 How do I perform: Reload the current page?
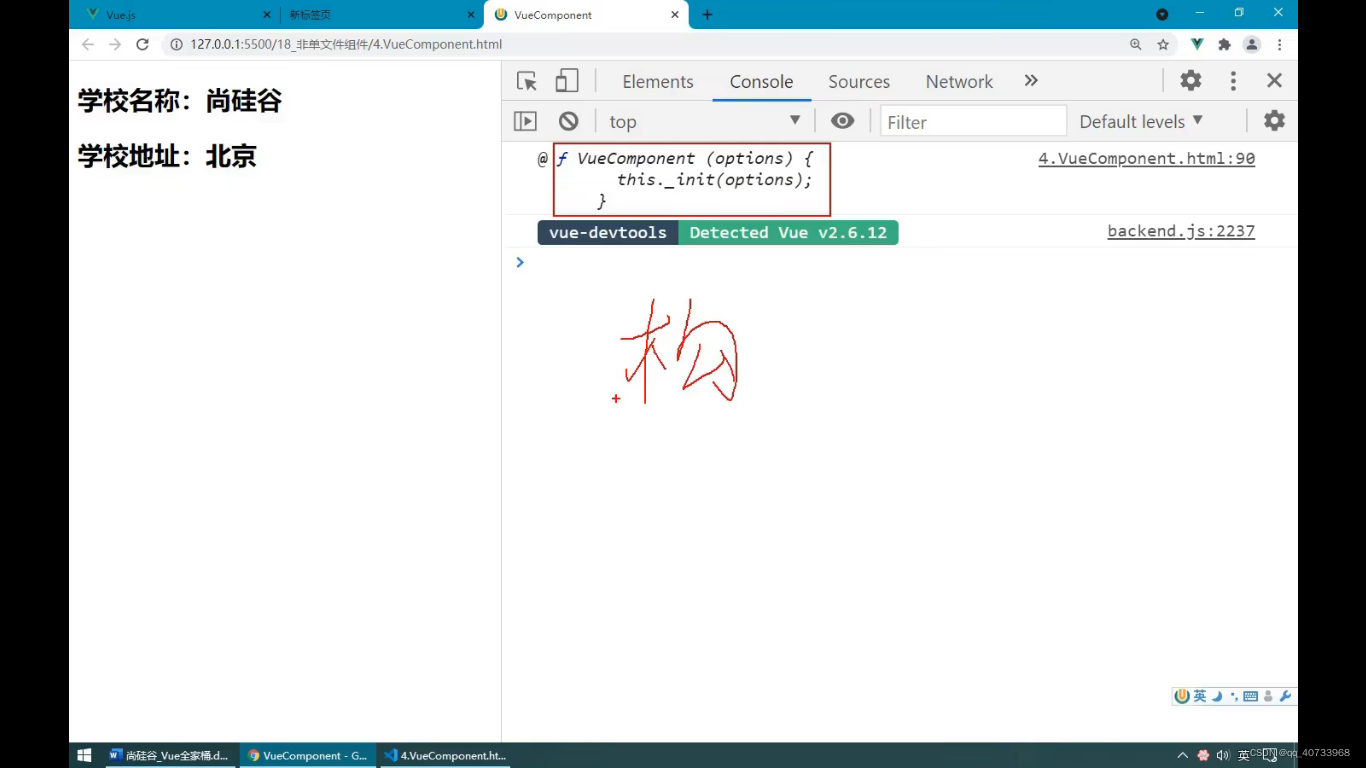pos(142,44)
